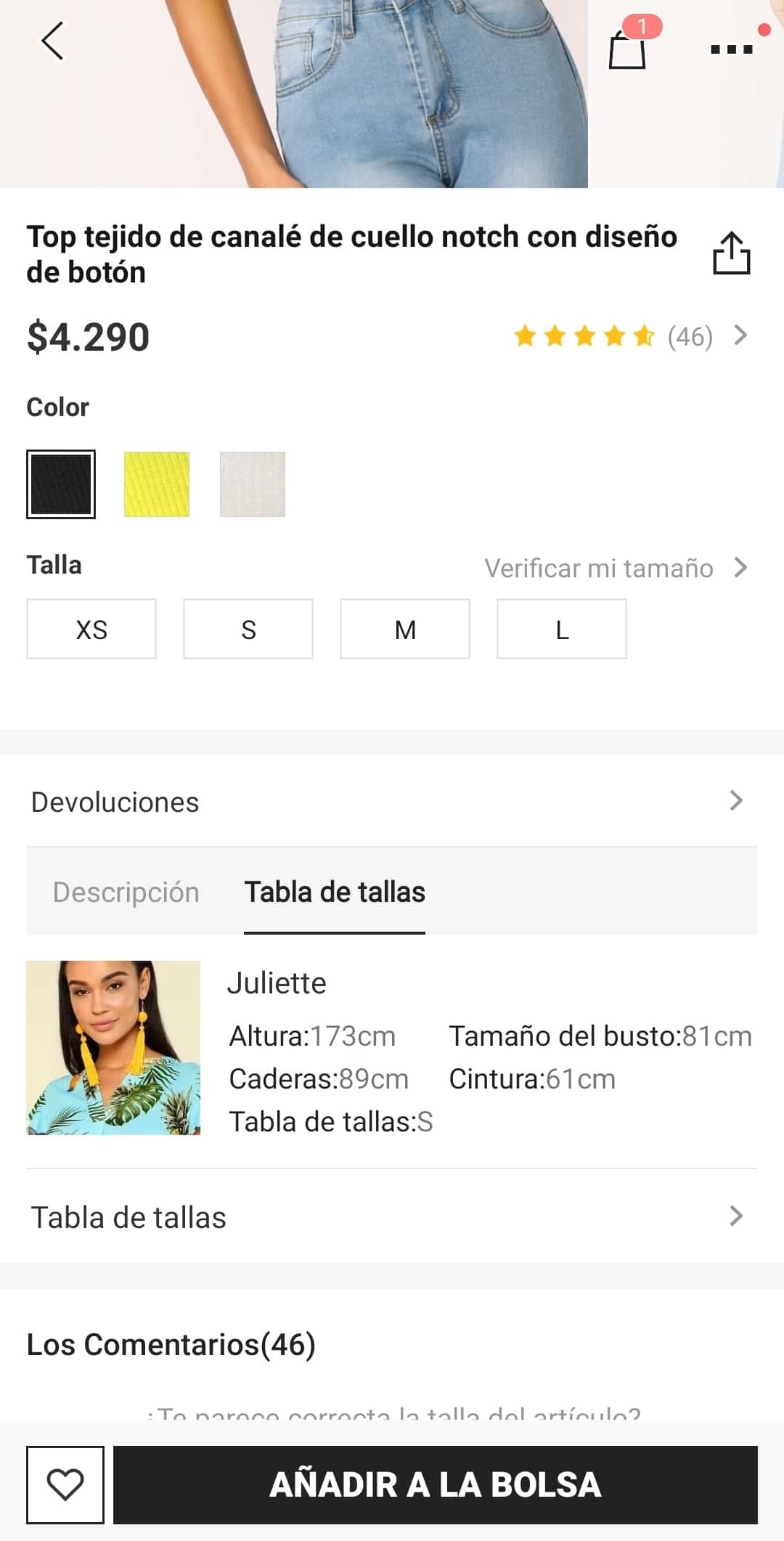Screen dimensions: 784x1541
Task: Switch to the Tabla de tallas tab
Action: (335, 892)
